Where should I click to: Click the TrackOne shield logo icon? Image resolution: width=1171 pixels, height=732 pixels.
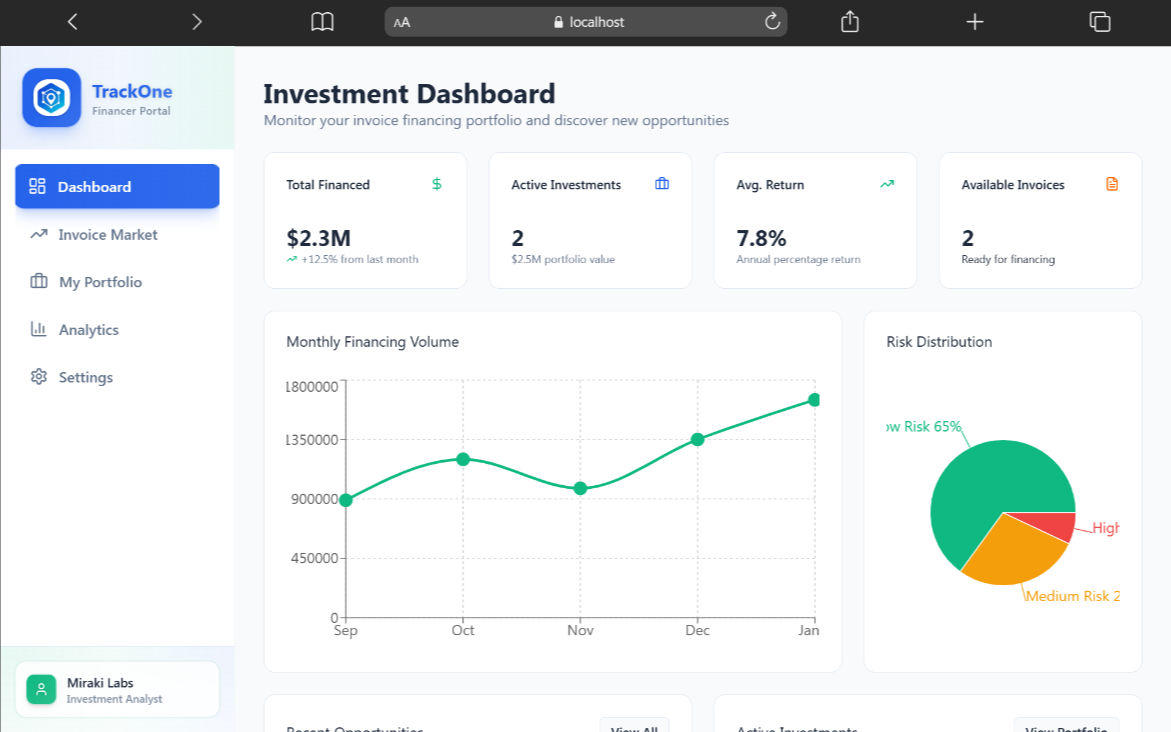(51, 98)
